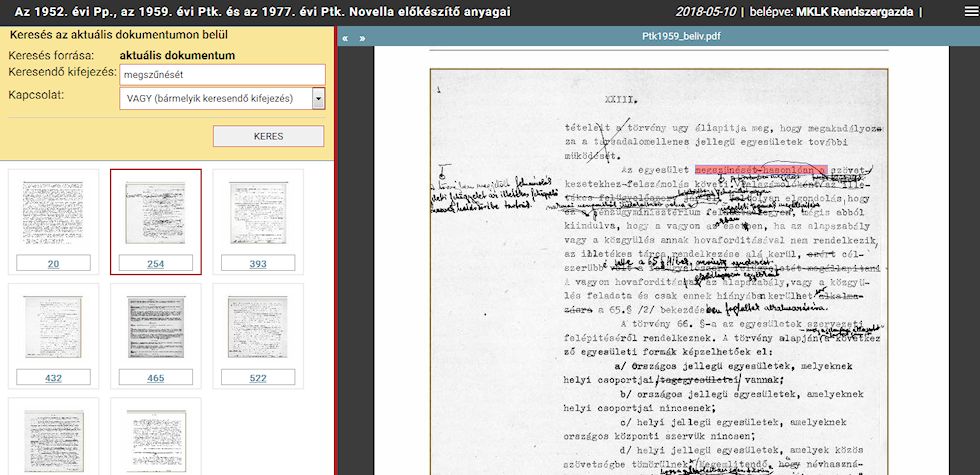Open page 254 link
980x475 pixels.
pyautogui.click(x=156, y=264)
